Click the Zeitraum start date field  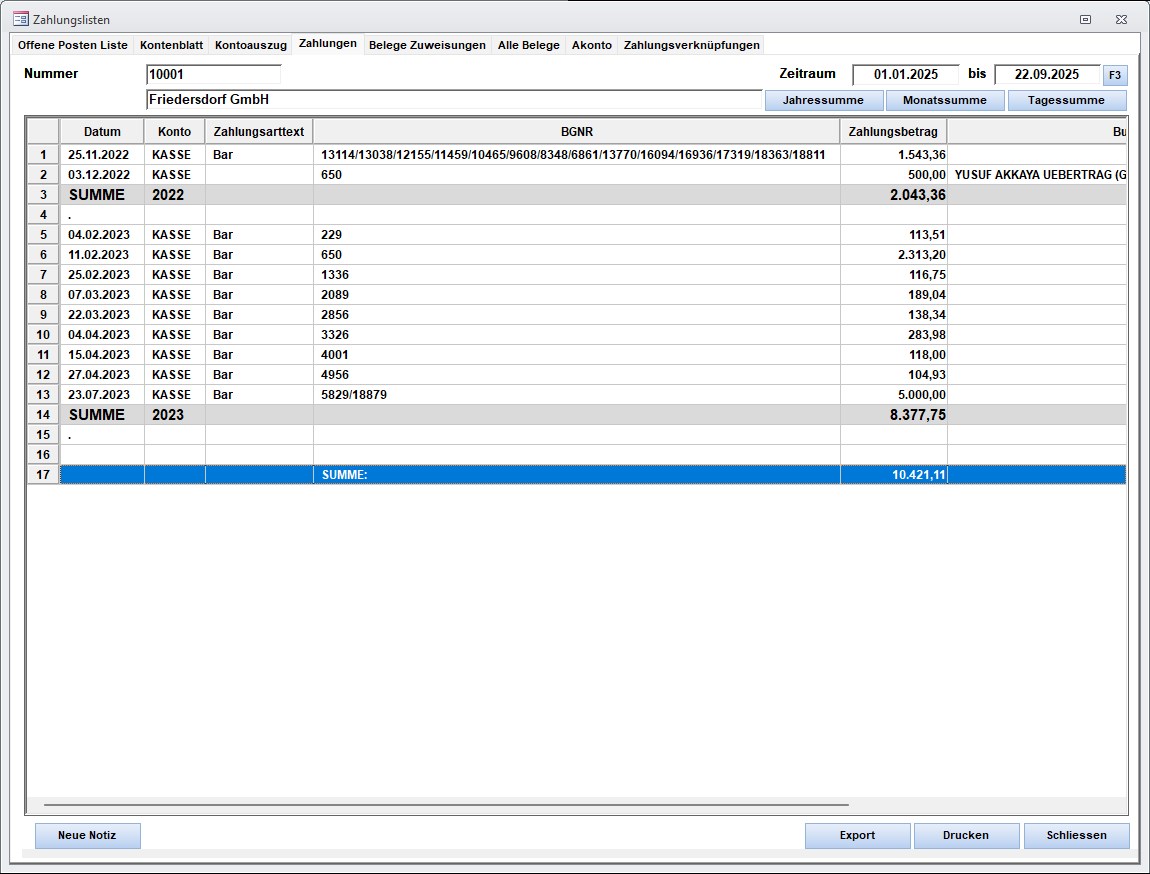point(905,74)
